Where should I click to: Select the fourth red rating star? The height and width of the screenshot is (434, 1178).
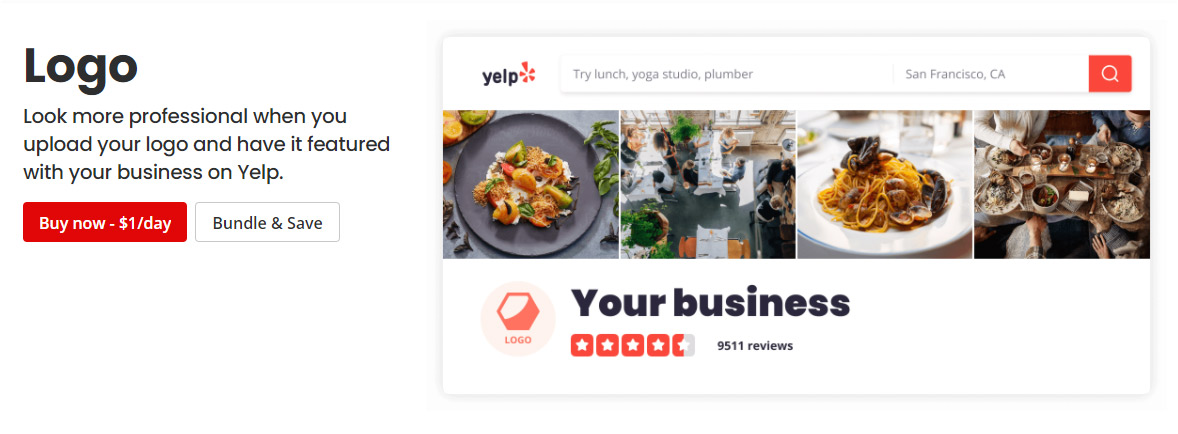(x=659, y=345)
